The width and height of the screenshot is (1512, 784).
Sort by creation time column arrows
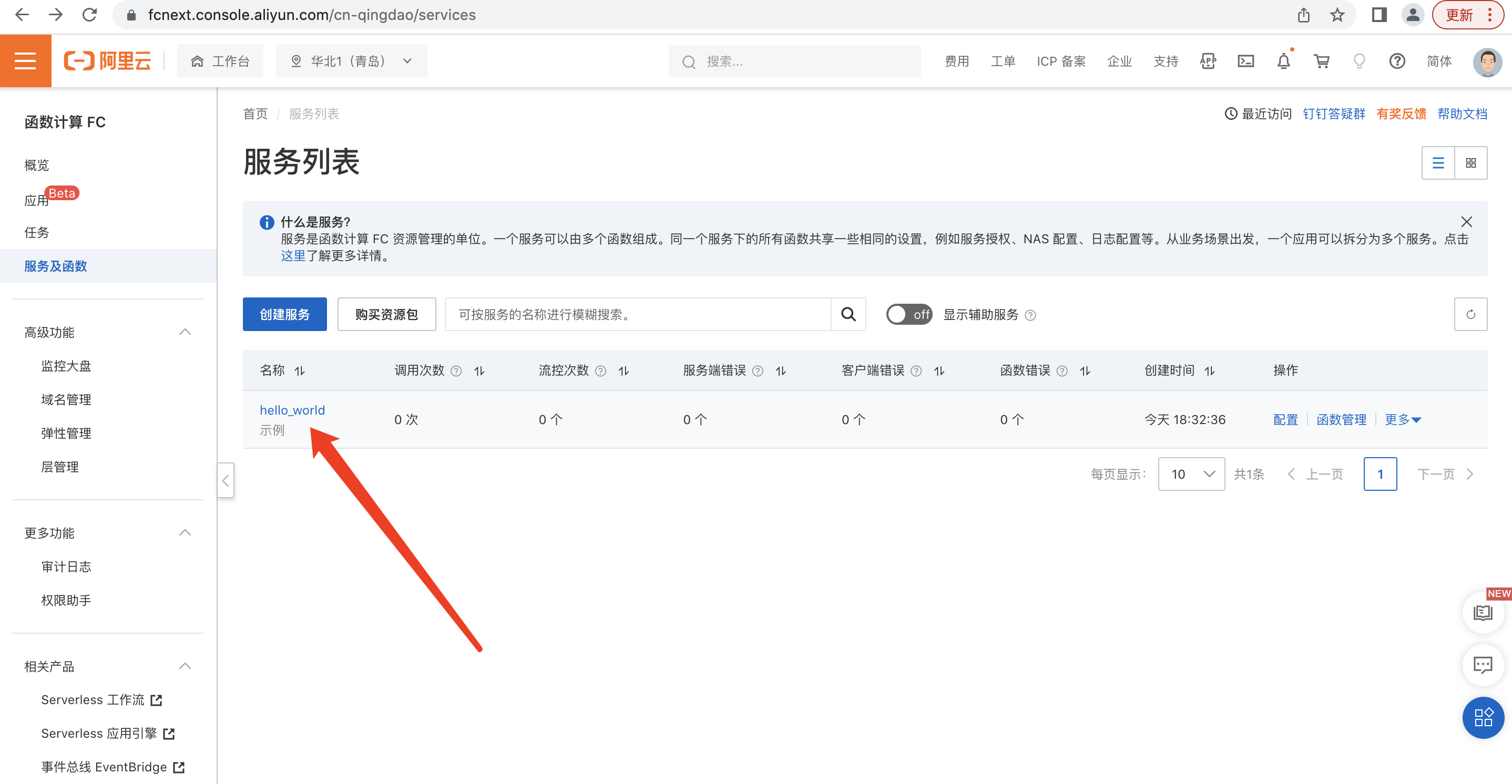1210,371
